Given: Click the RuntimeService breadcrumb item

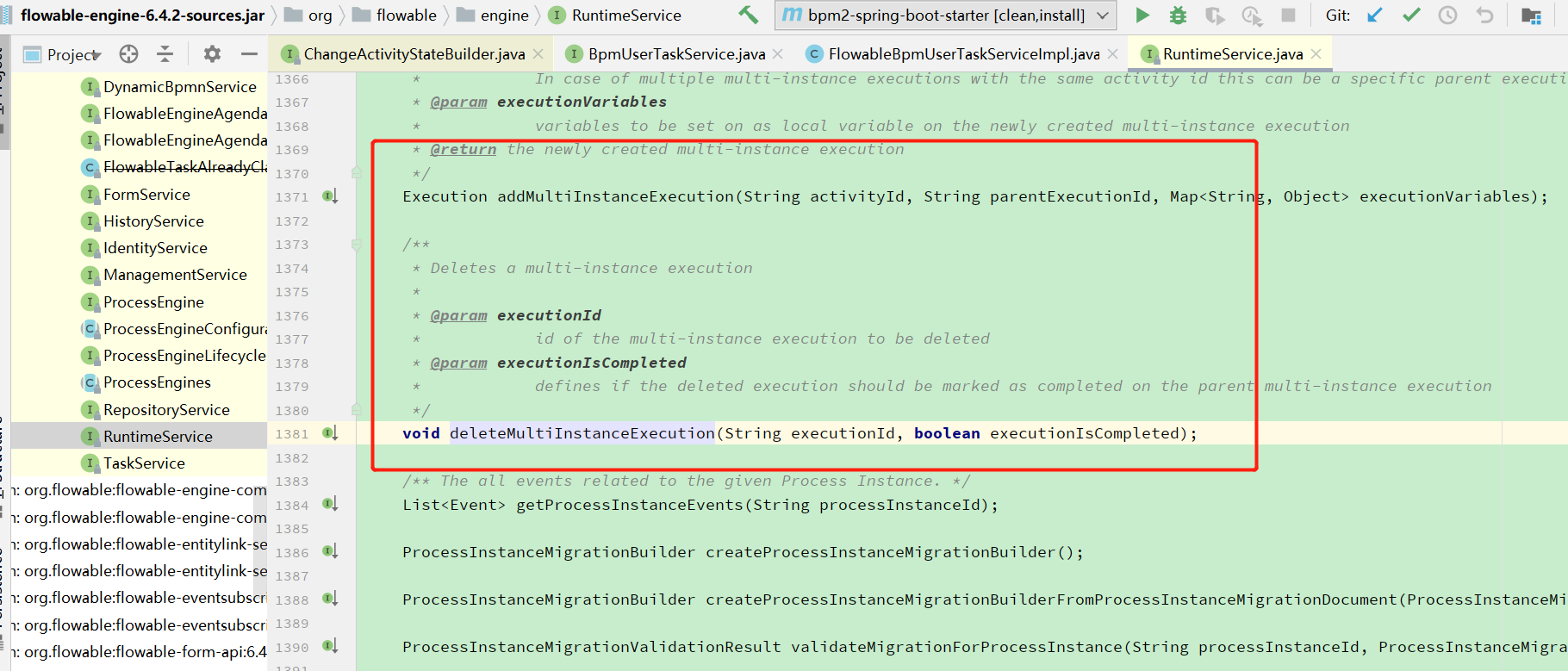Looking at the screenshot, I should pos(615,16).
